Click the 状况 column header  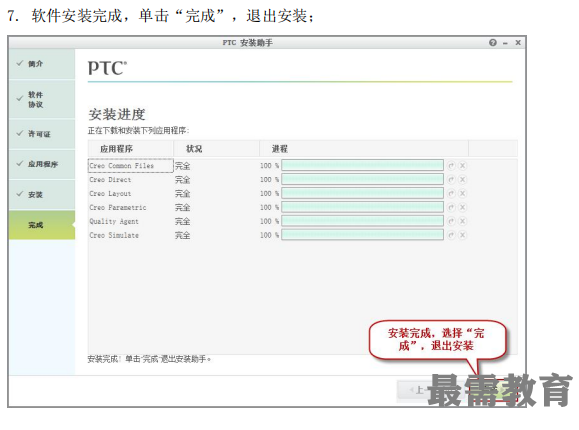[x=216, y=149]
